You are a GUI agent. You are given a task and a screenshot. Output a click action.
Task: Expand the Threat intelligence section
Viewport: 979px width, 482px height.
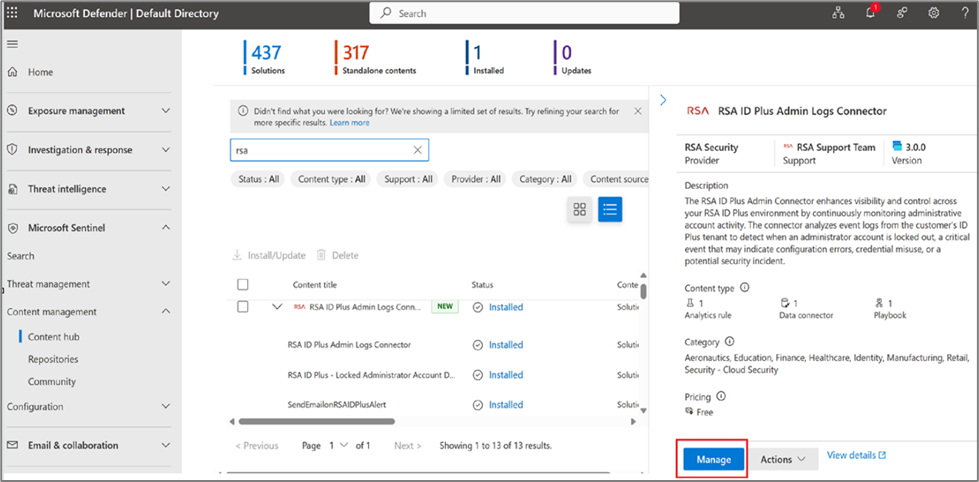click(166, 189)
